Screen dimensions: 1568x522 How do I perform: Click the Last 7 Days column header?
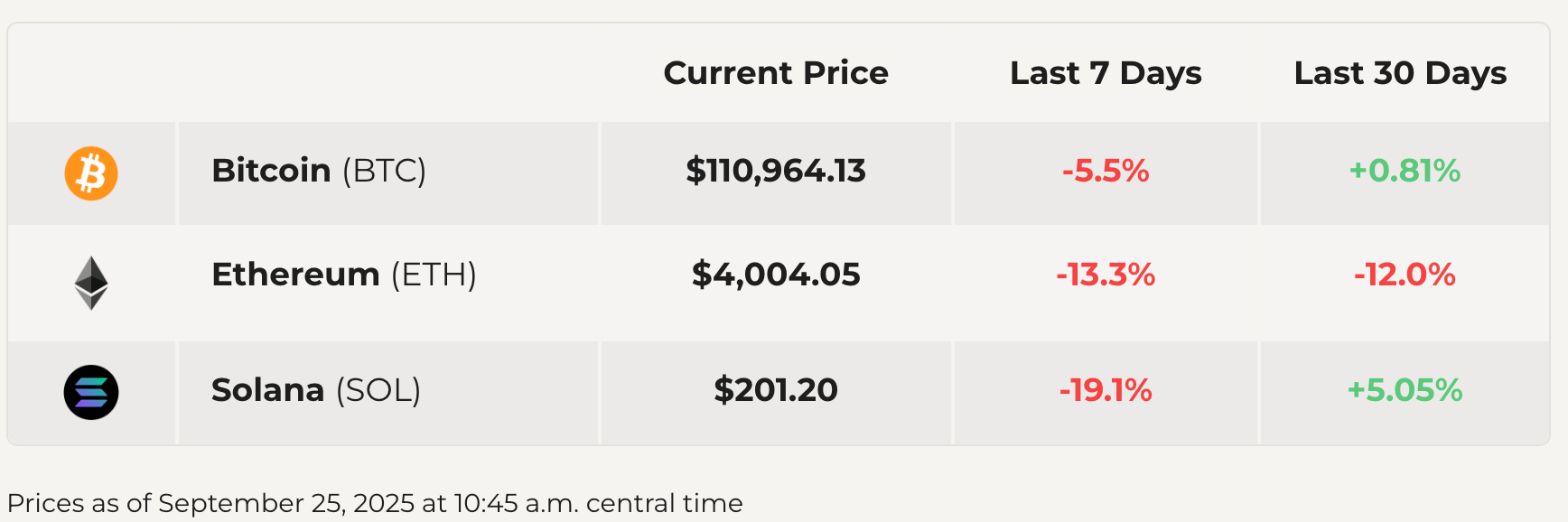1105,73
